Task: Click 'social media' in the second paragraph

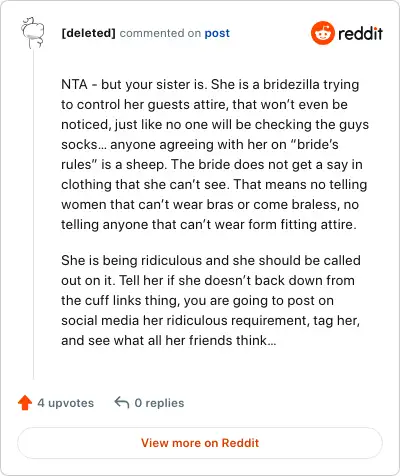Action: click(x=100, y=320)
